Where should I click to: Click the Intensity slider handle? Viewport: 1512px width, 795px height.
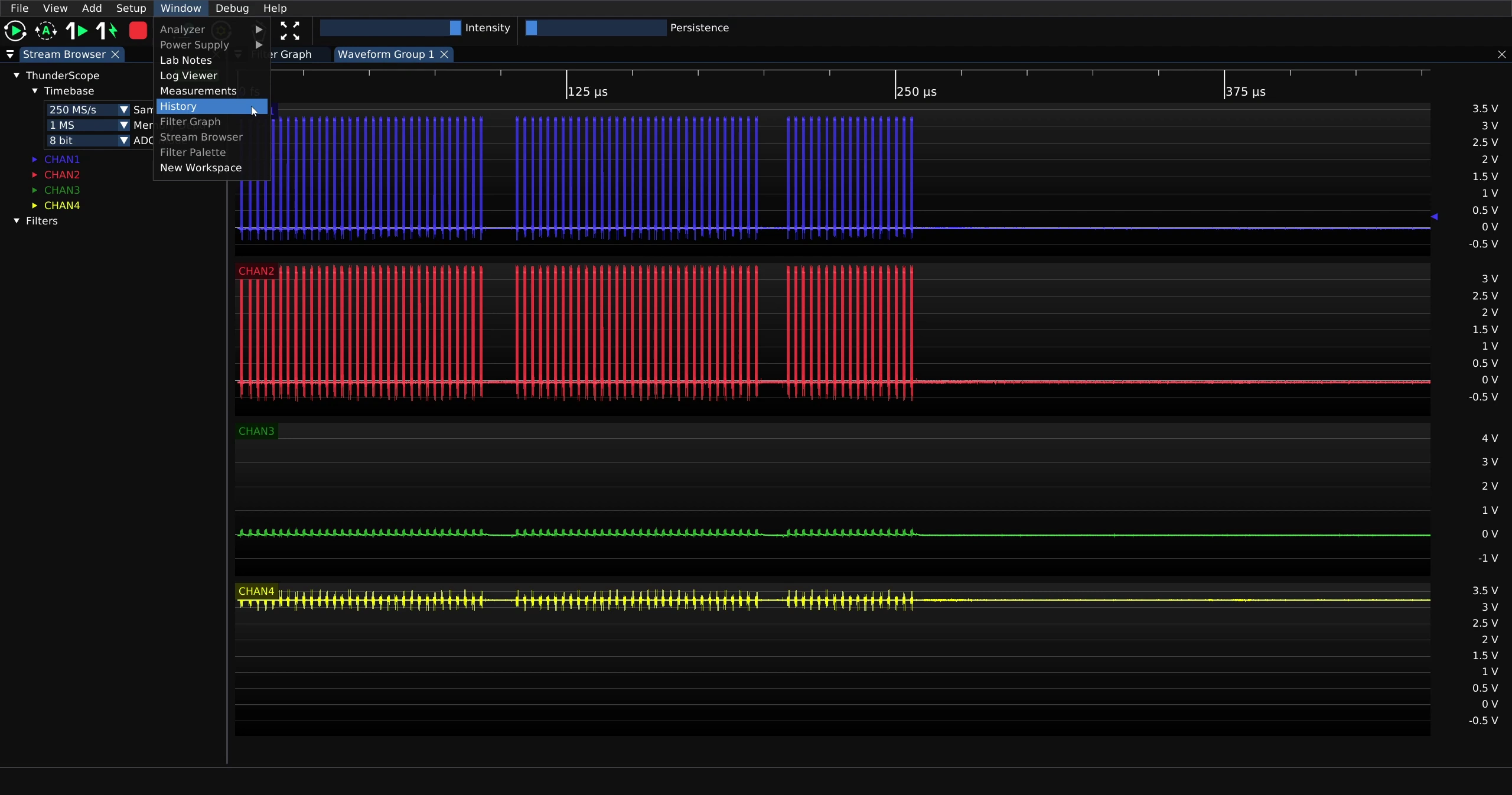click(x=455, y=28)
